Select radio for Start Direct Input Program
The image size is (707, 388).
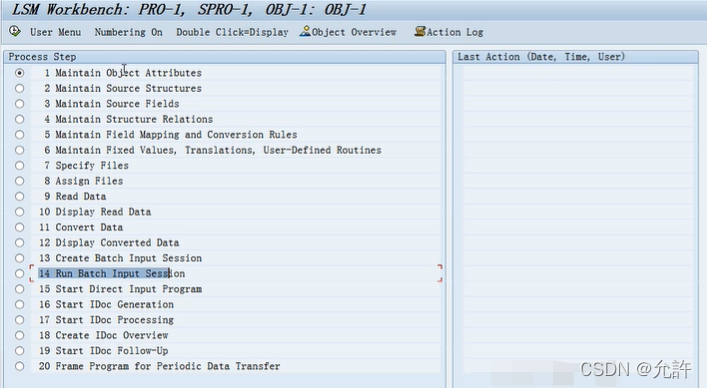(19, 289)
